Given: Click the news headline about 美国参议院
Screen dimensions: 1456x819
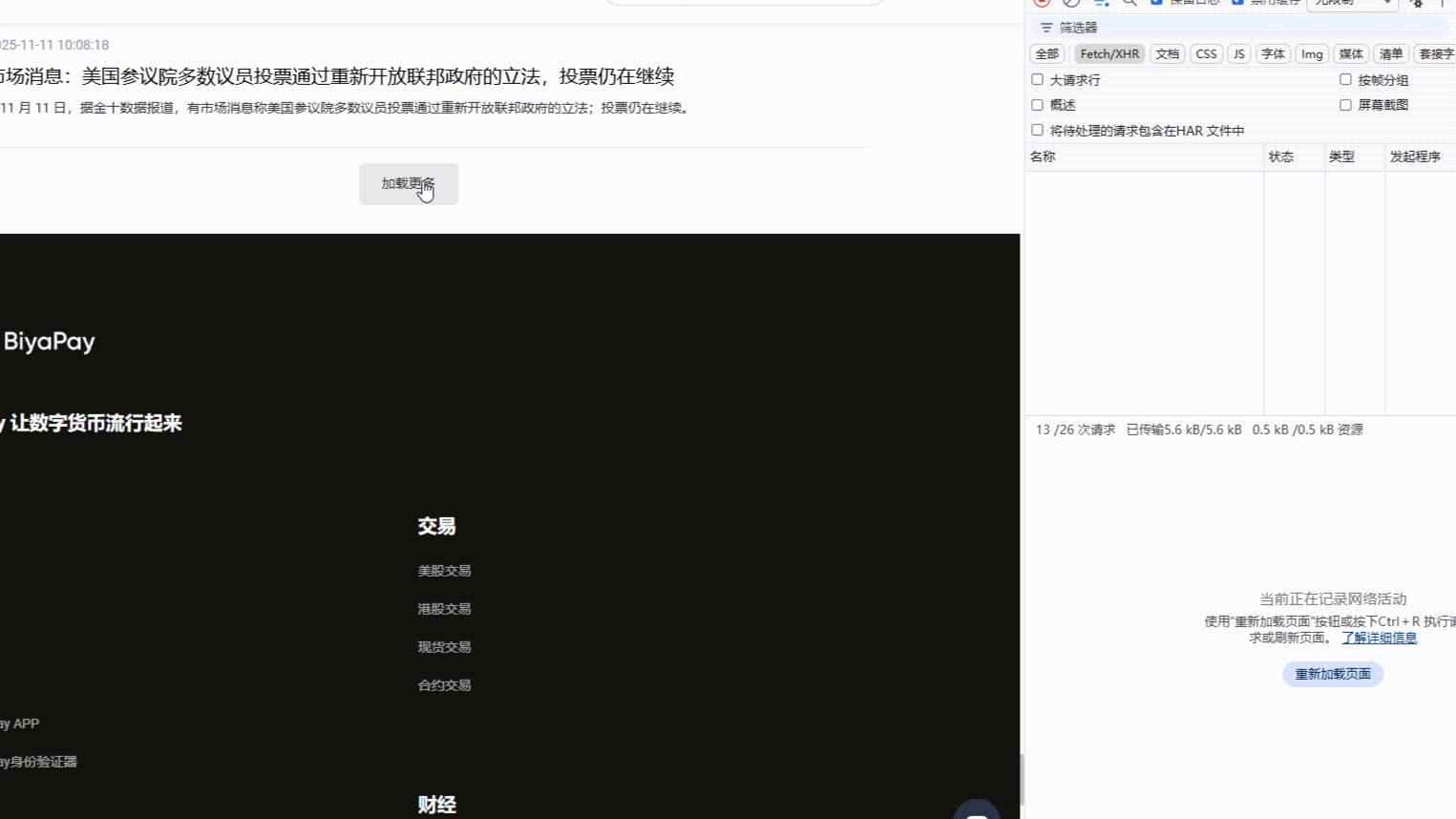Looking at the screenshot, I should [x=337, y=76].
